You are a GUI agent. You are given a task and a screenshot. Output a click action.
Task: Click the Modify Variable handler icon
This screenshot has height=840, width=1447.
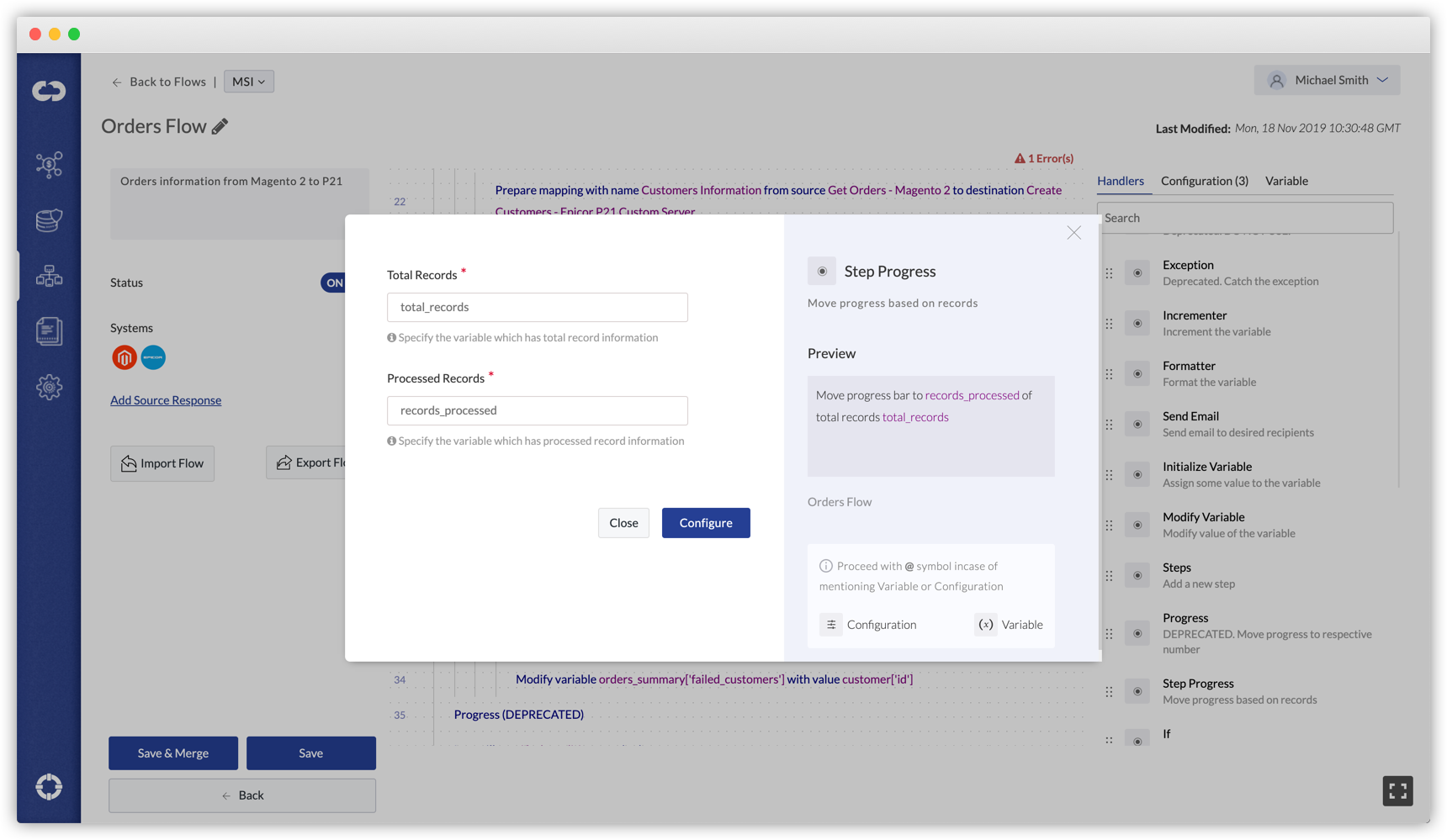pos(1137,526)
